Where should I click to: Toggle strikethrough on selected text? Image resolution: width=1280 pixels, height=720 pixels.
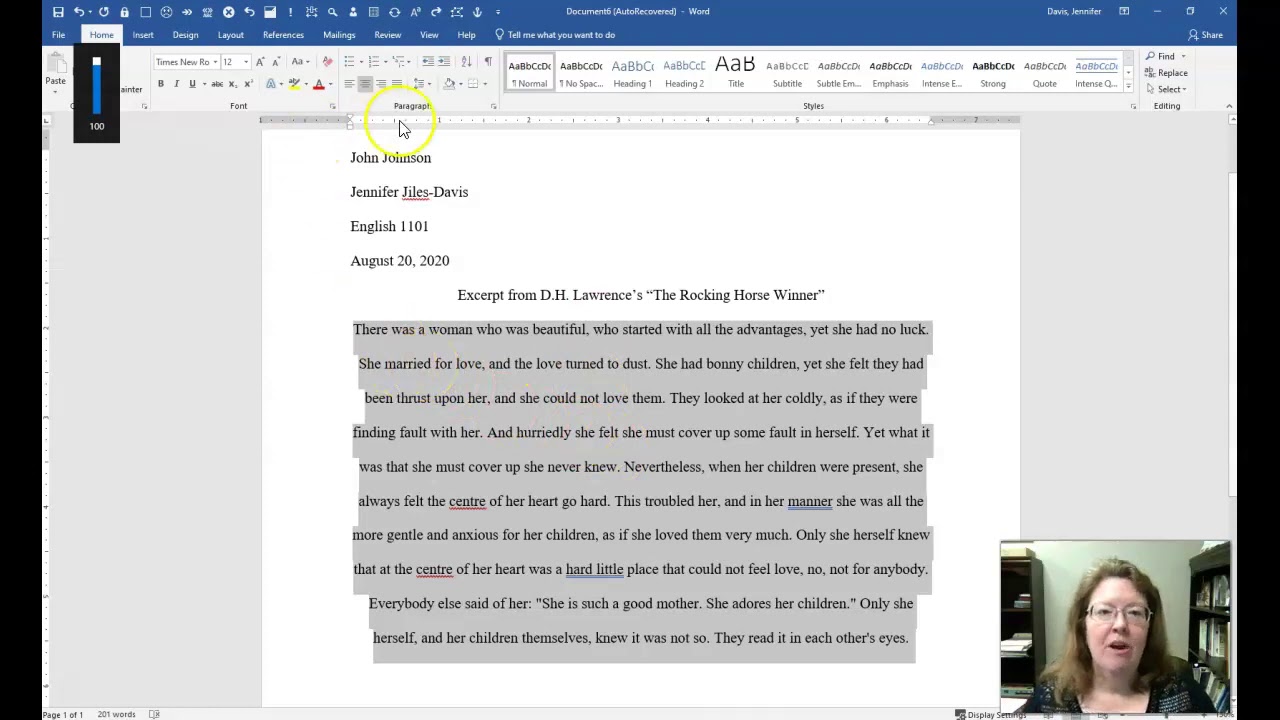coord(217,84)
